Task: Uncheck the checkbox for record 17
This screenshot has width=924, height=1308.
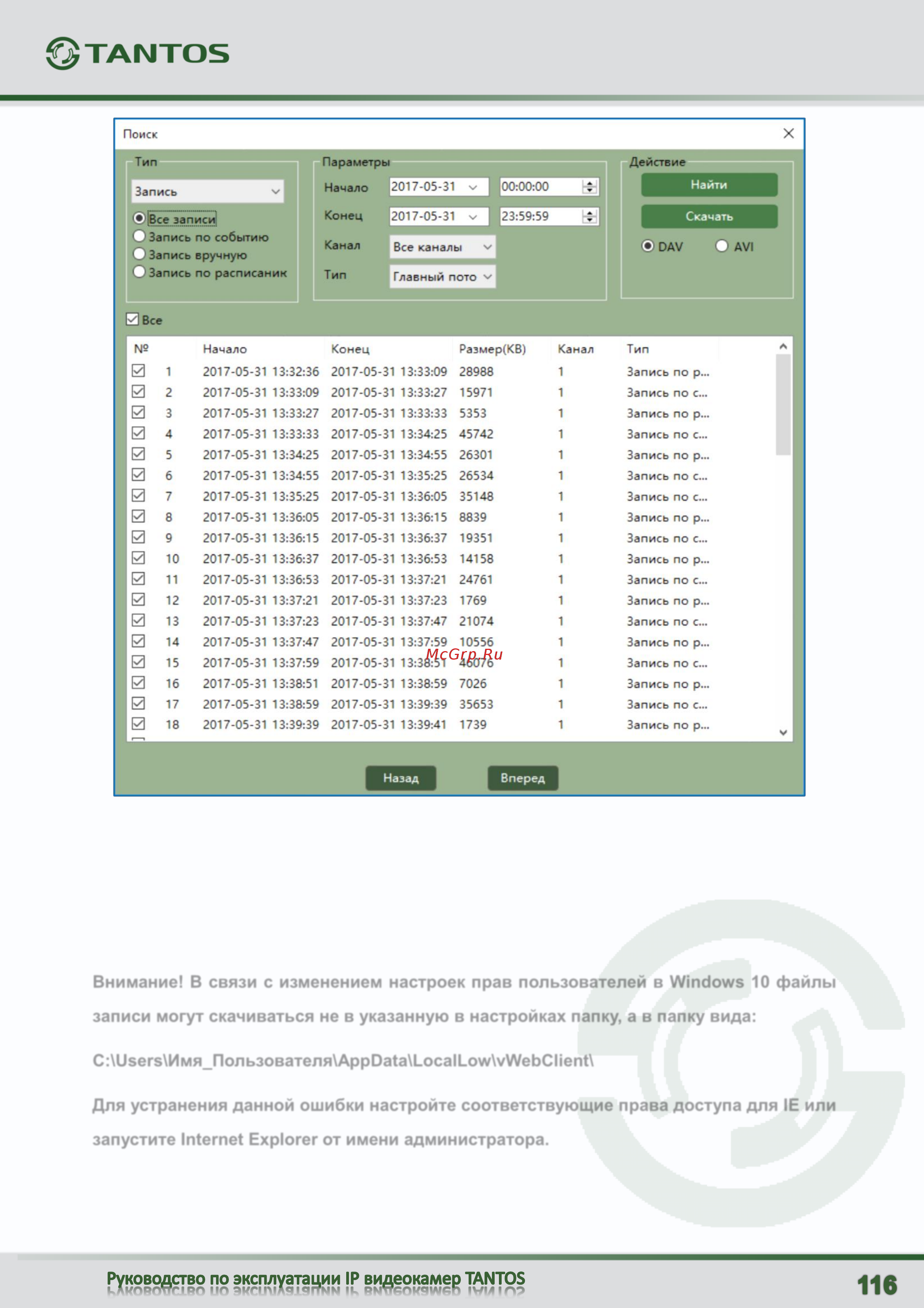Action: tap(138, 704)
